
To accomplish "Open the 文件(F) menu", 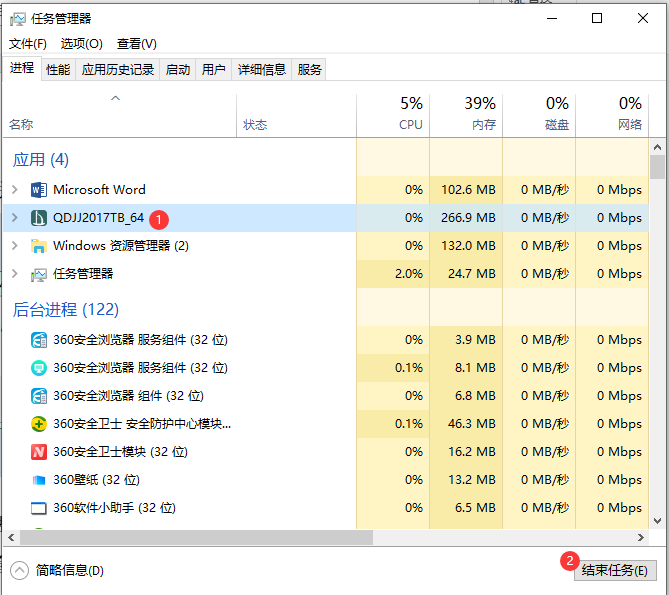I will pos(28,44).
